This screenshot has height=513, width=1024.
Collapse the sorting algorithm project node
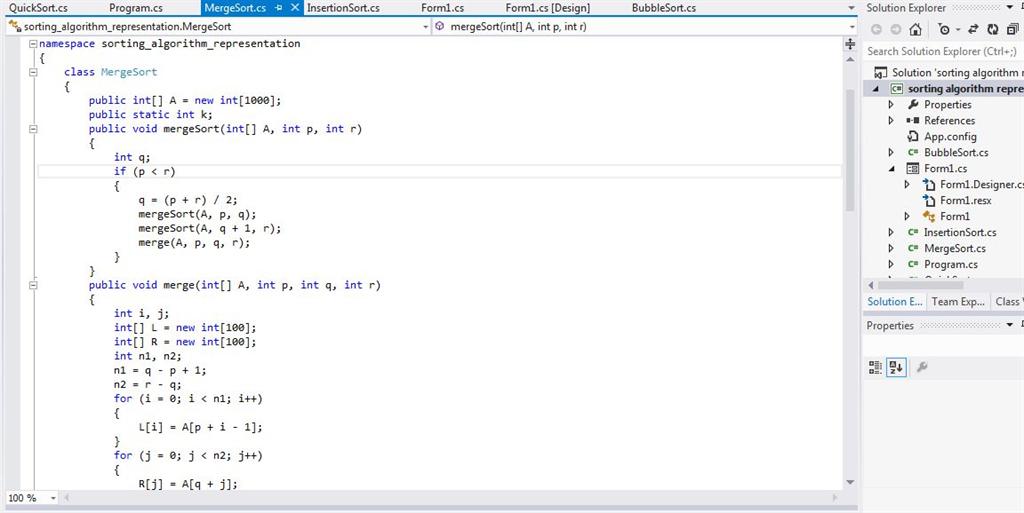pos(876,89)
